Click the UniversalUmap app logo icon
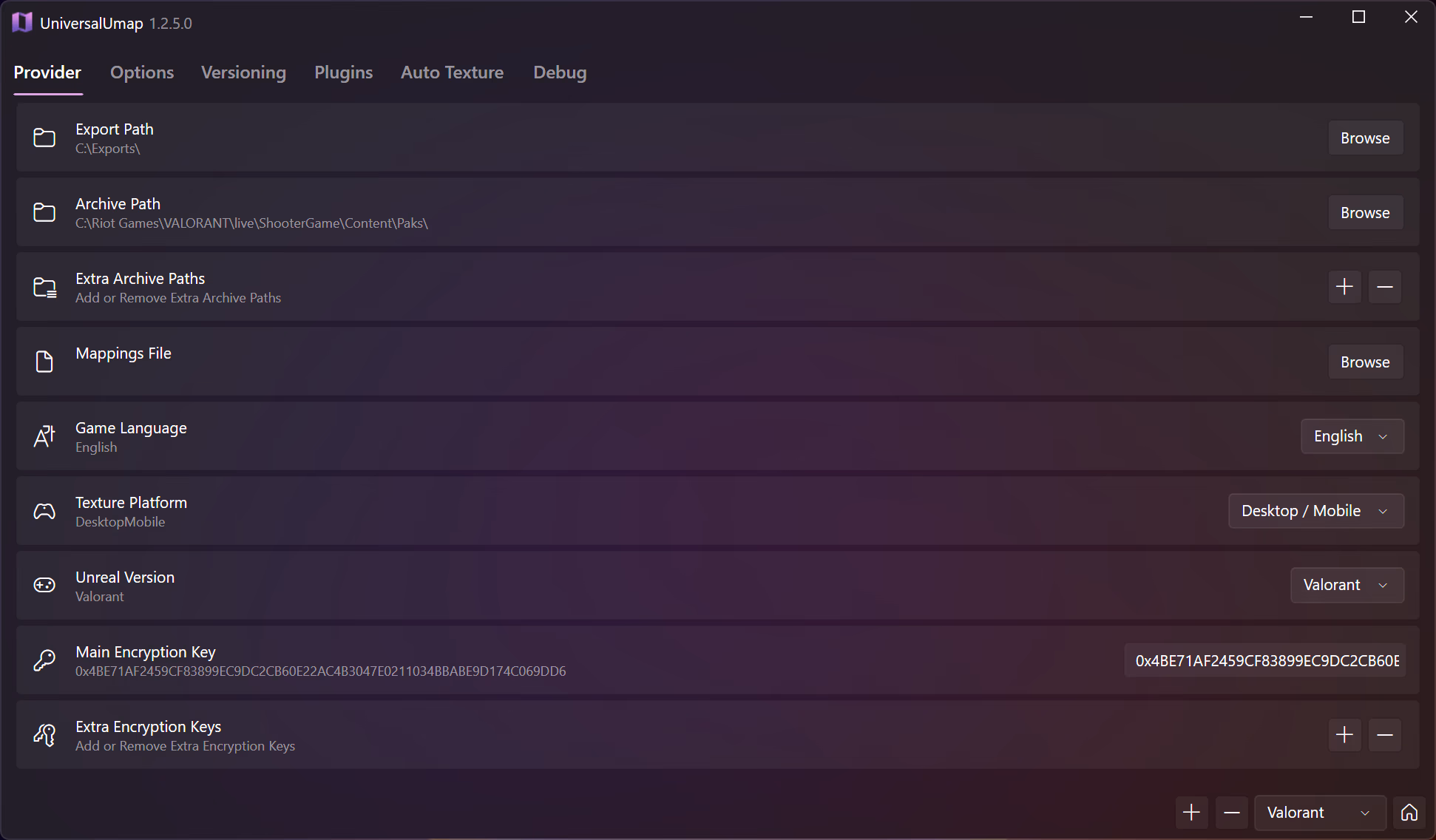Image resolution: width=1436 pixels, height=840 pixels. click(22, 22)
